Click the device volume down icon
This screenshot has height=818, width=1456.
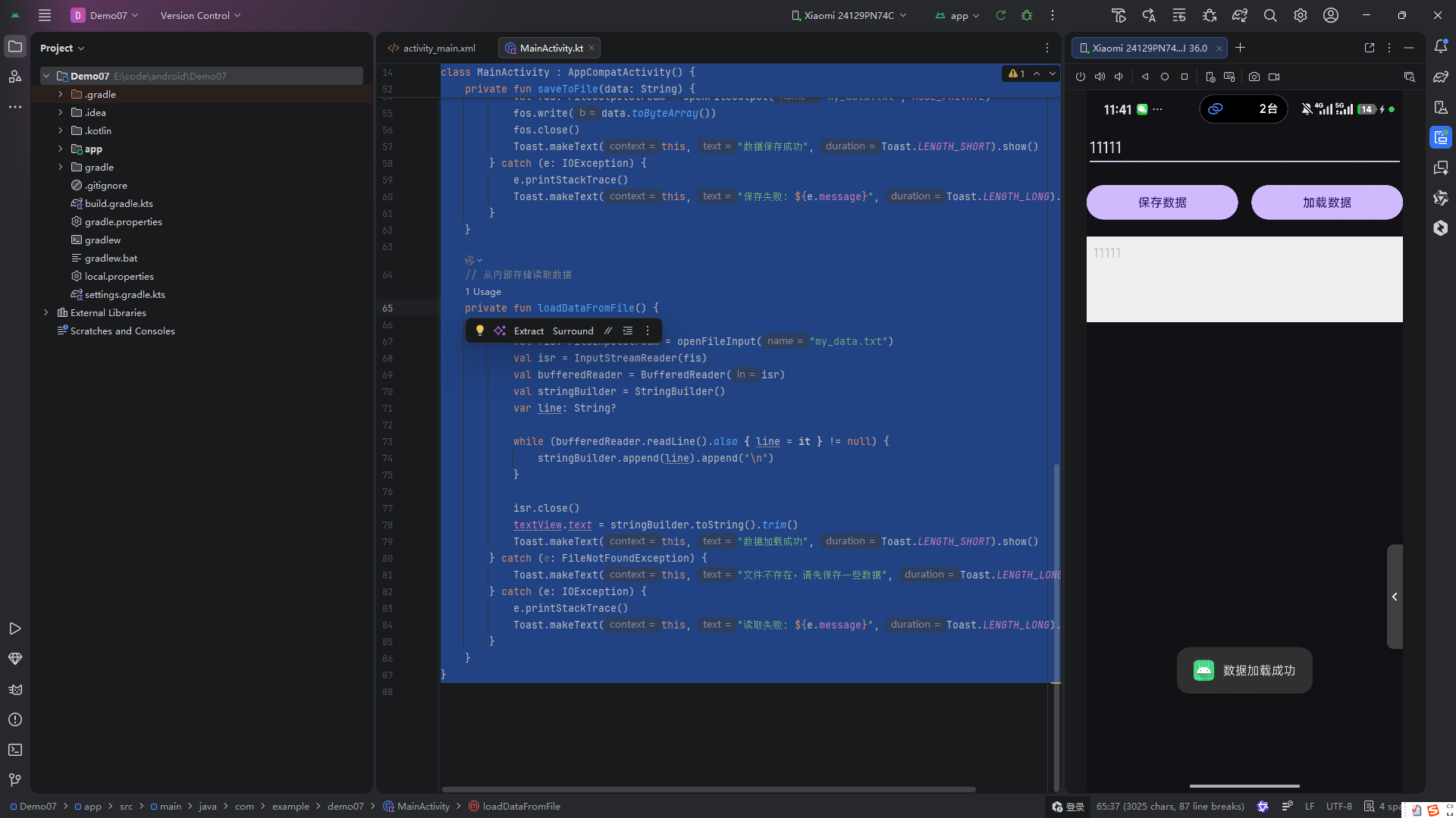(1119, 77)
